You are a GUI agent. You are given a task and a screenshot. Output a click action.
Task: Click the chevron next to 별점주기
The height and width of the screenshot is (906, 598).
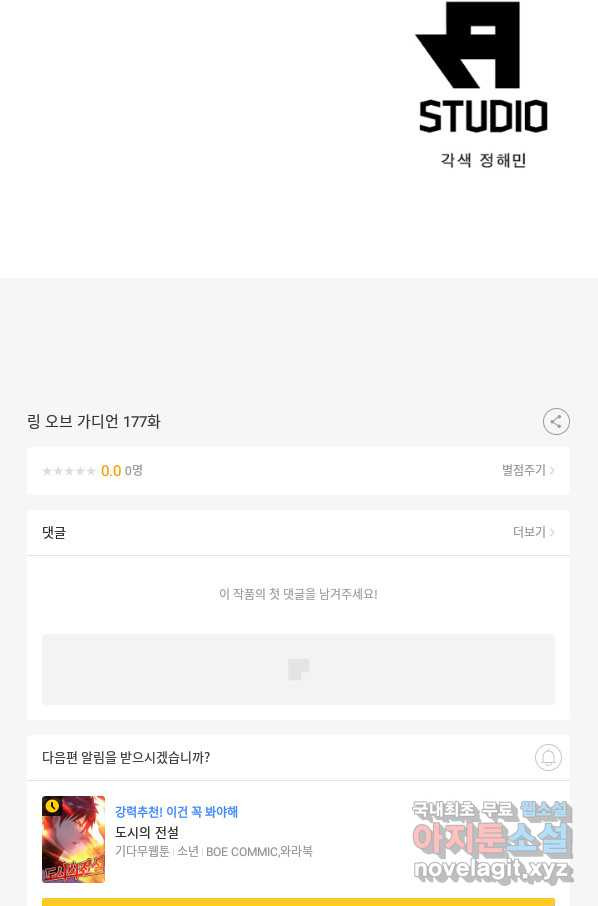point(552,470)
